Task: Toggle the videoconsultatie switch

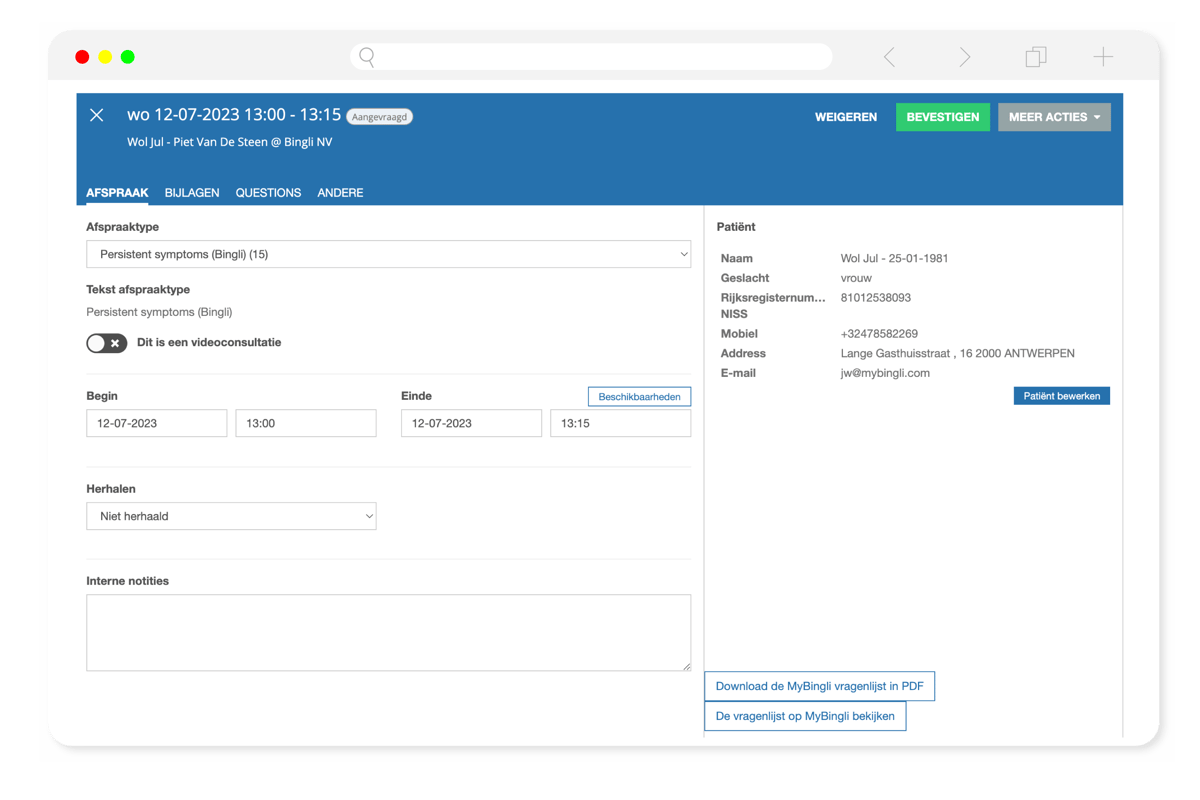Action: tap(106, 343)
